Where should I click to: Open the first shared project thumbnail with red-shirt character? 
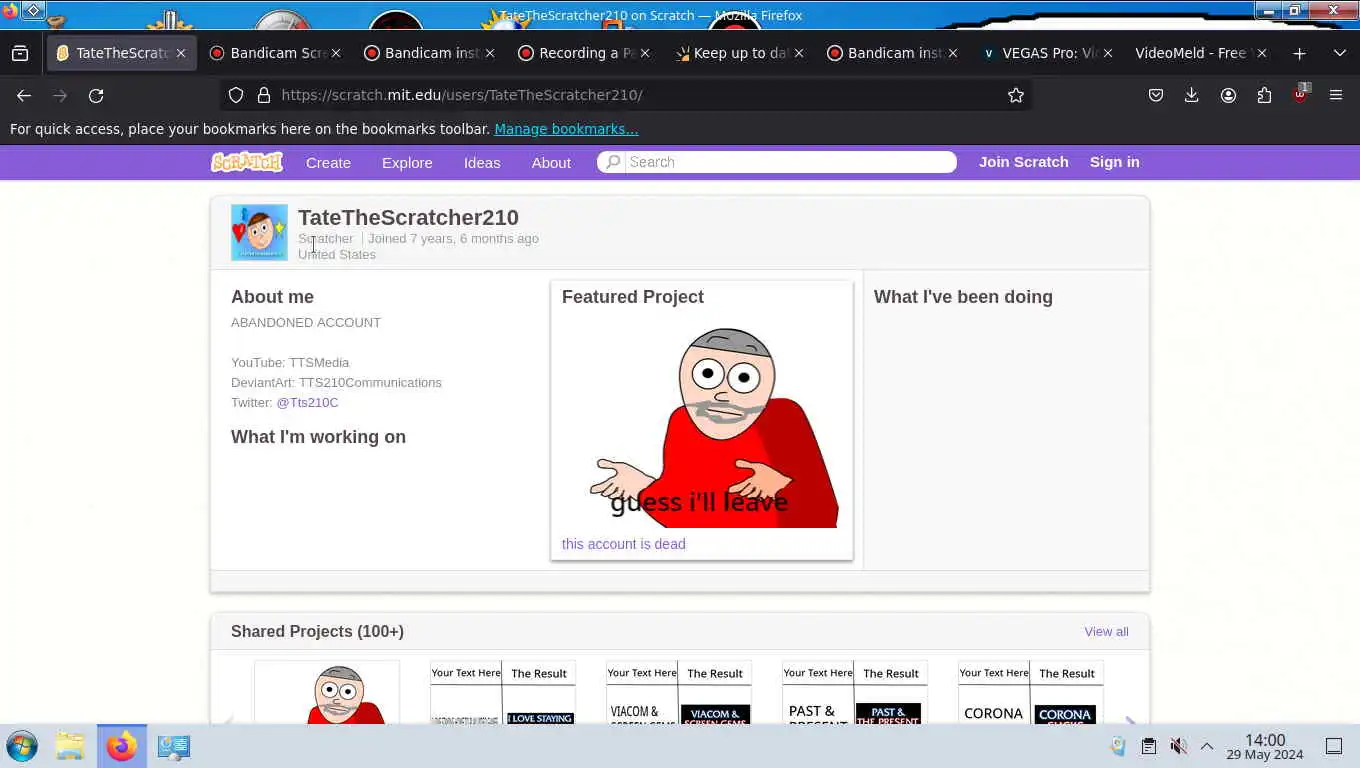(327, 692)
